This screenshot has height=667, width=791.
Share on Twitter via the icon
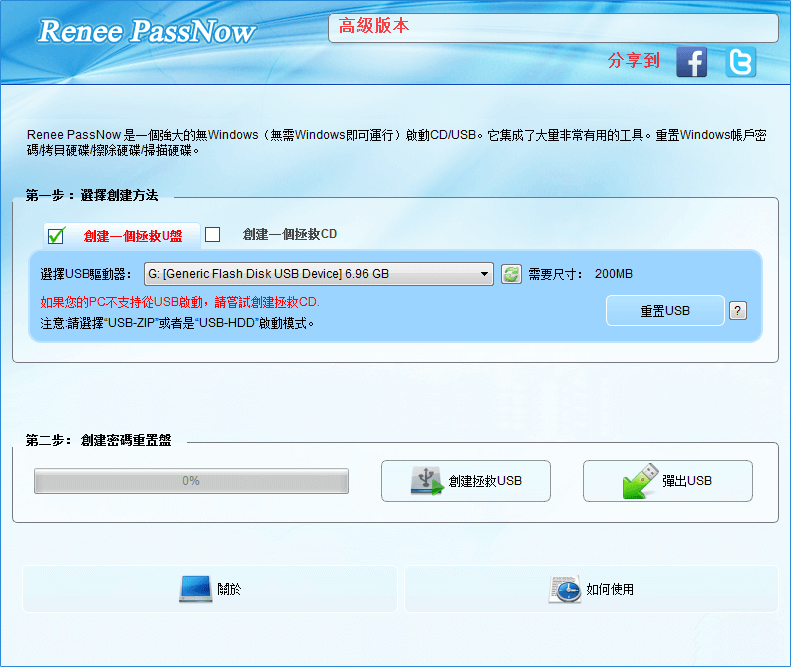click(x=741, y=62)
